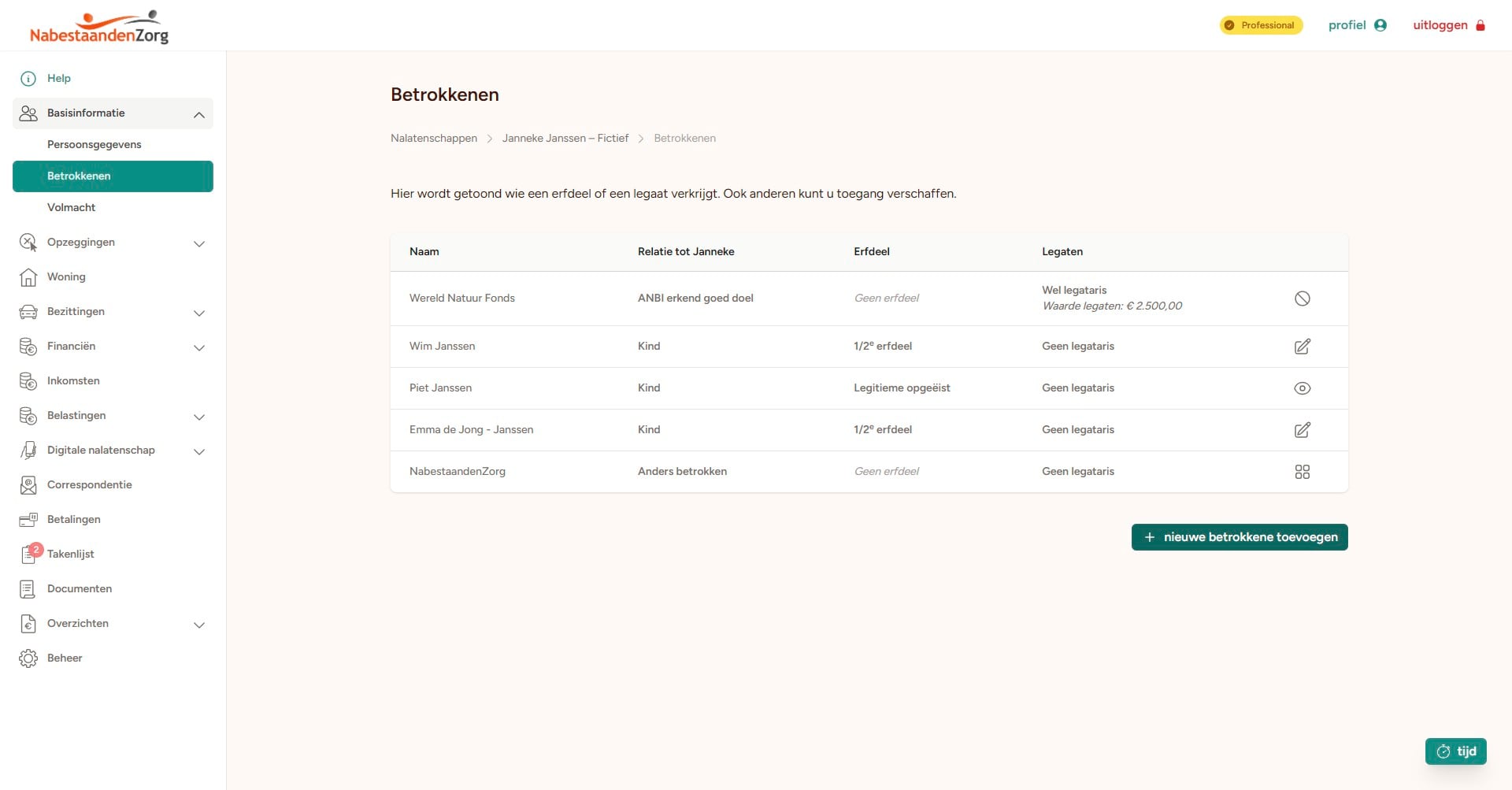The image size is (1512, 790).
Task: Go to Persoonsgegevens submenu
Action: 94,145
